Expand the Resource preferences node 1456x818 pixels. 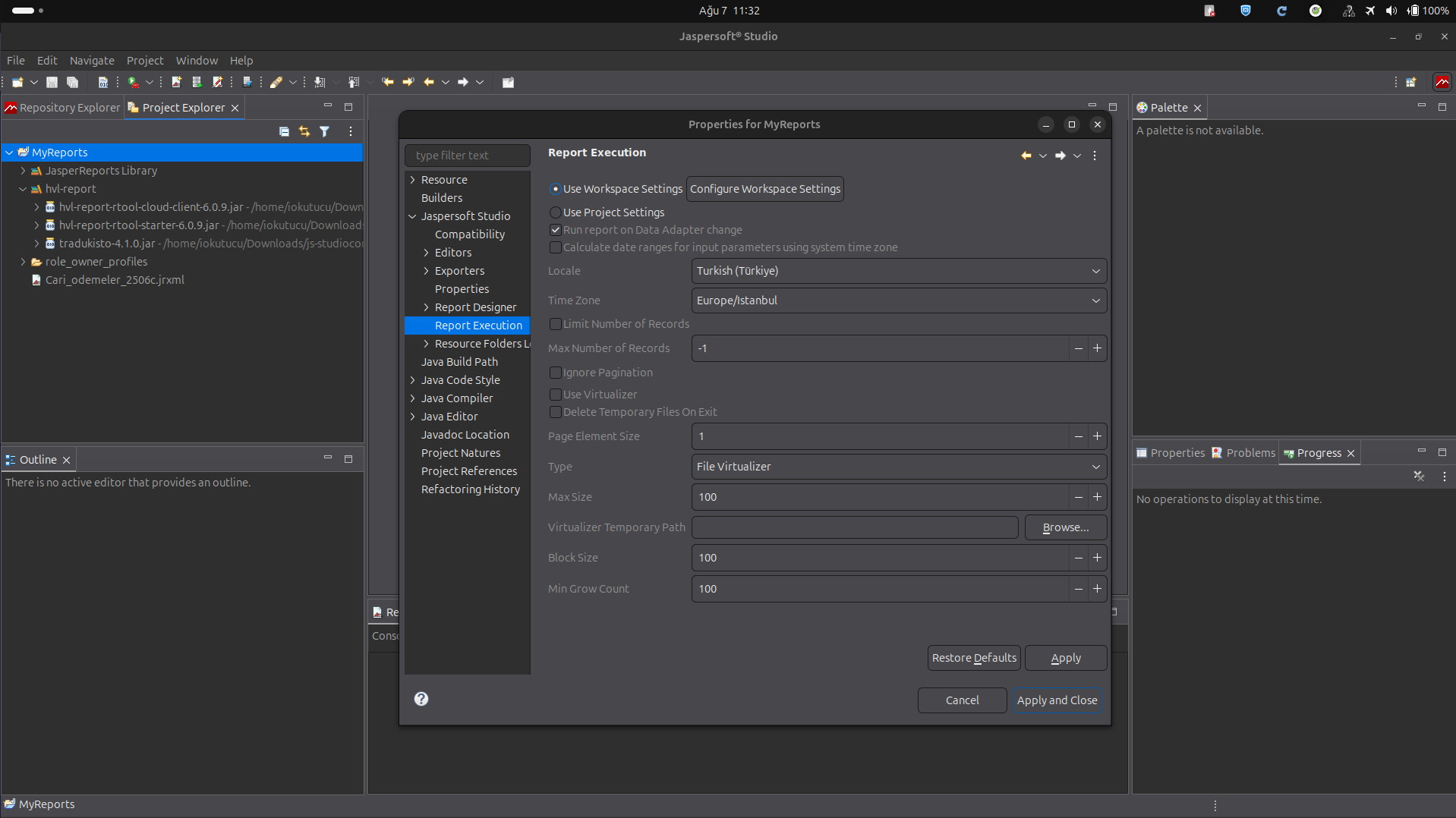[x=413, y=180]
